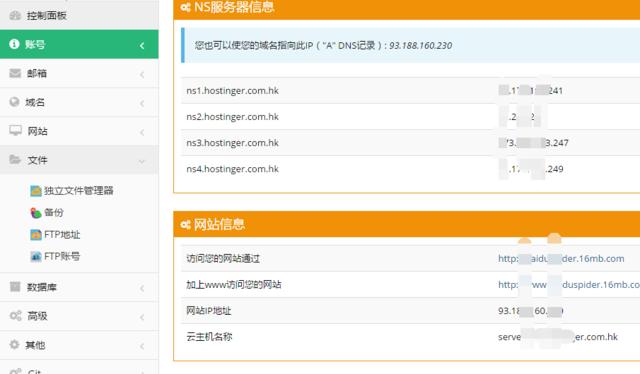Click the IP 93.188.160.230 text
640x374 pixels.
[x=420, y=45]
